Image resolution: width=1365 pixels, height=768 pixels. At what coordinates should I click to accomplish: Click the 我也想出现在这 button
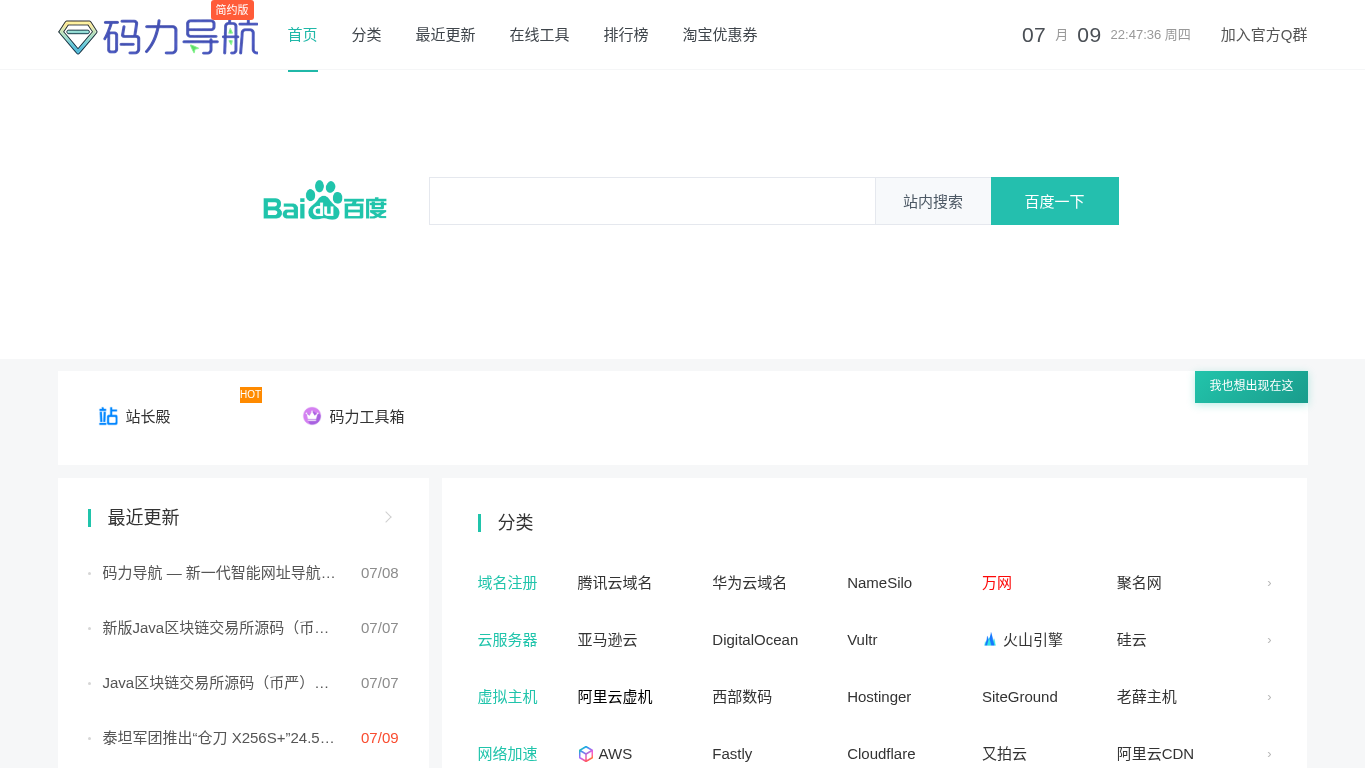tap(1251, 386)
